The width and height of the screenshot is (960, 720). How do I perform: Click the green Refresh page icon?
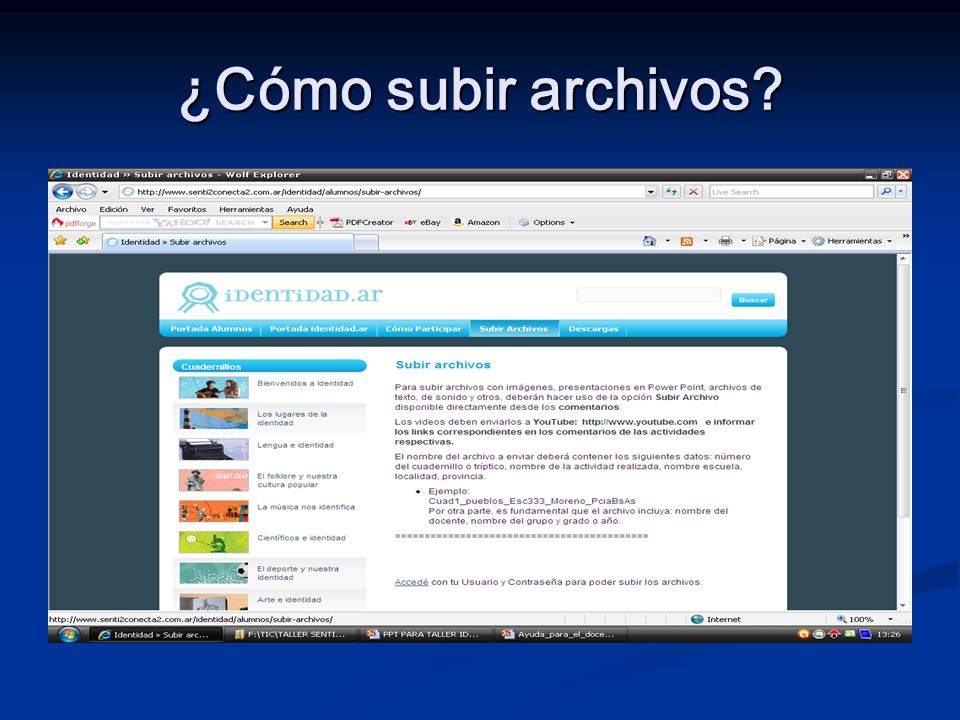coord(672,192)
